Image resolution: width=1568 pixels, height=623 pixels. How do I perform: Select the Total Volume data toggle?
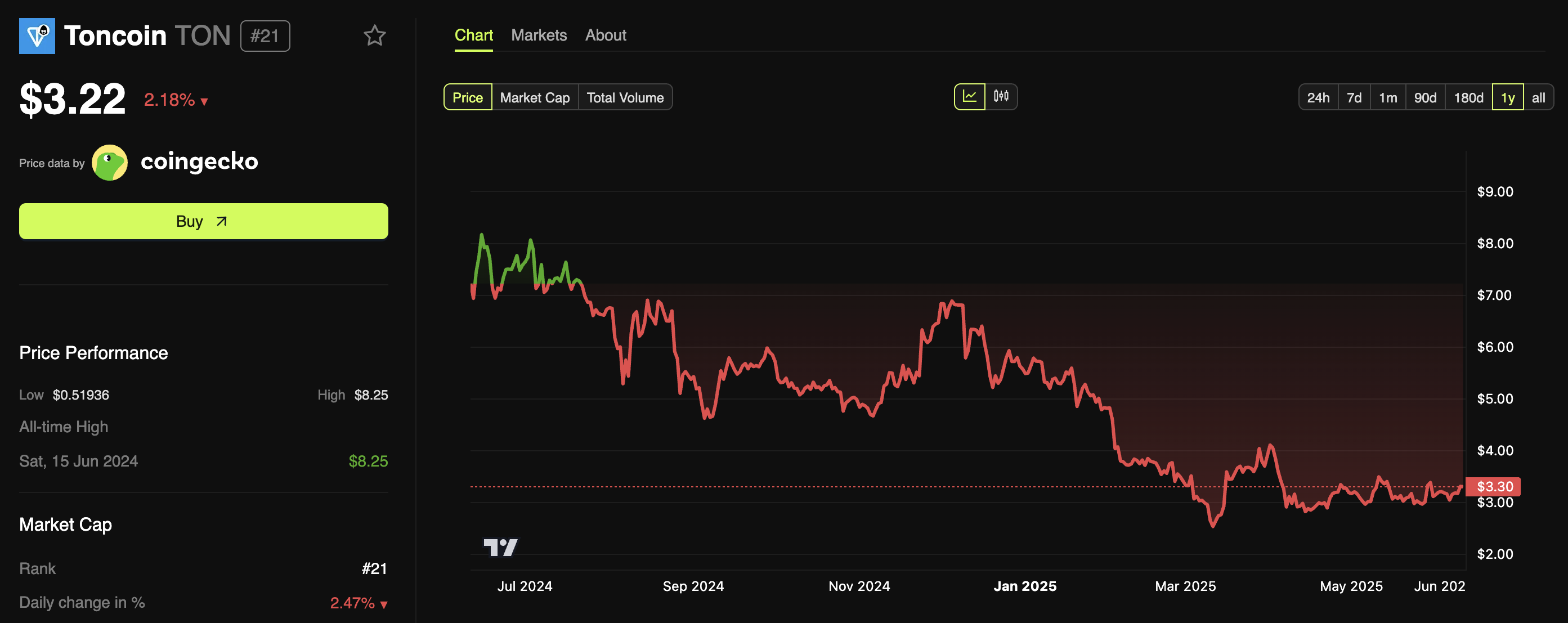[625, 97]
